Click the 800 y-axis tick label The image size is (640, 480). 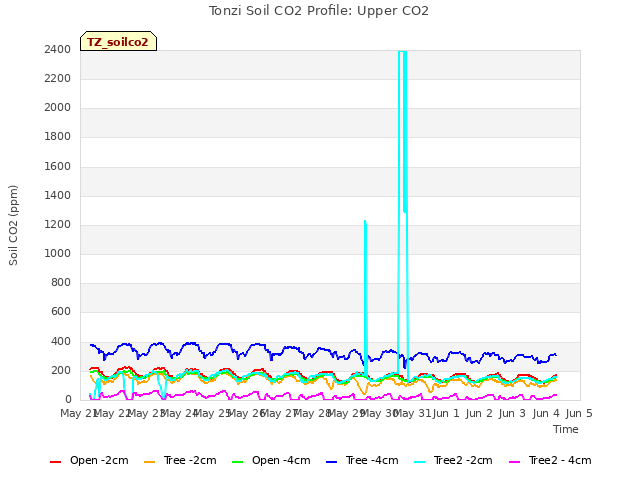tap(61, 282)
